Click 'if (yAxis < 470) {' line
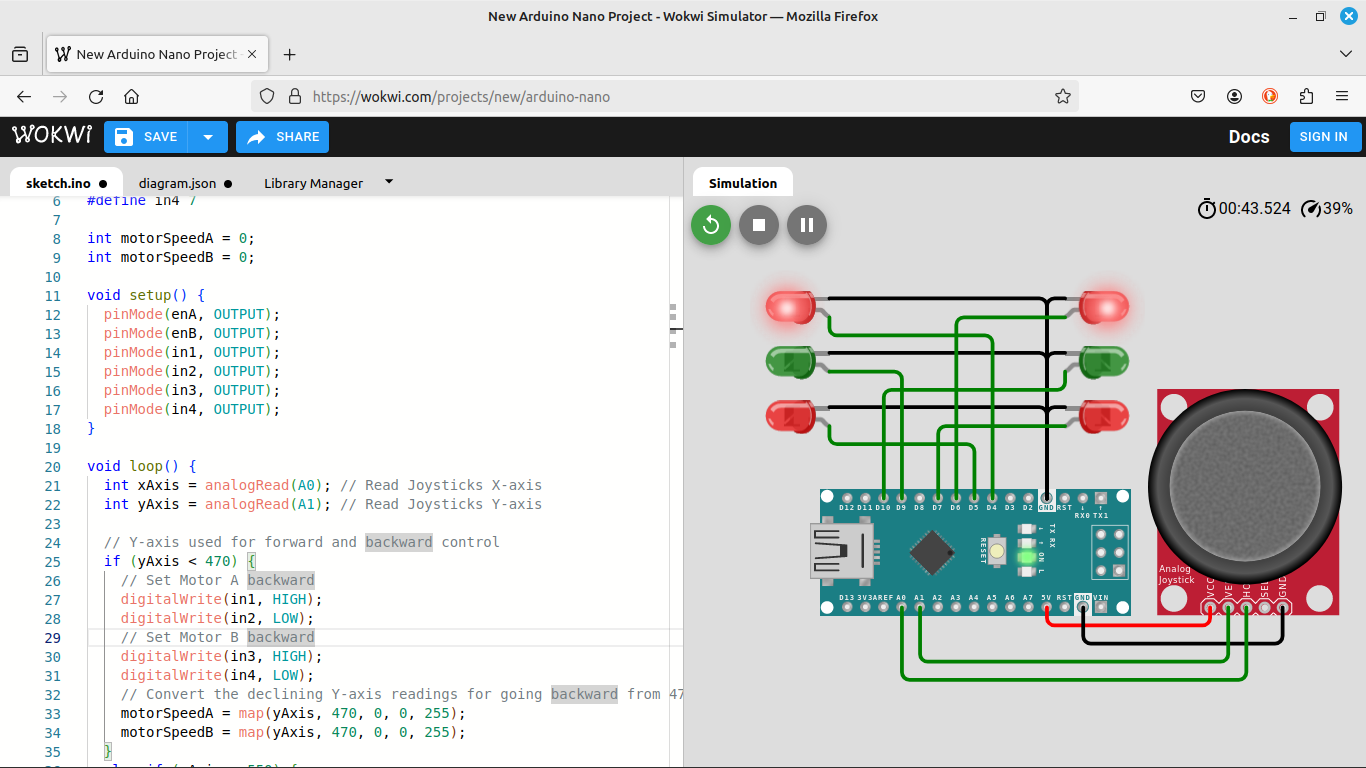The image size is (1366, 768). [x=180, y=561]
